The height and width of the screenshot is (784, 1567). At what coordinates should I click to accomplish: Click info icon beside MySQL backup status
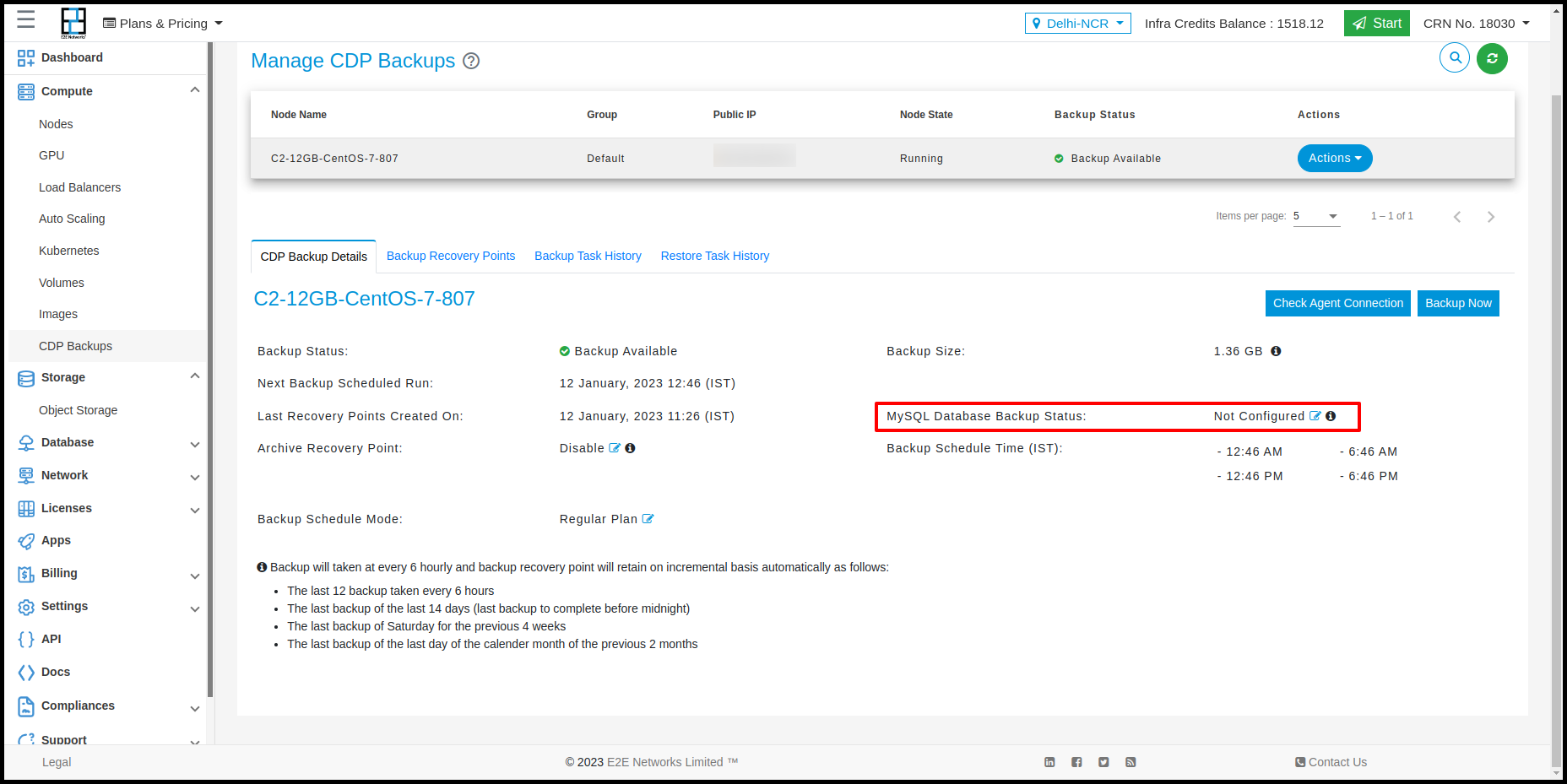(x=1331, y=416)
